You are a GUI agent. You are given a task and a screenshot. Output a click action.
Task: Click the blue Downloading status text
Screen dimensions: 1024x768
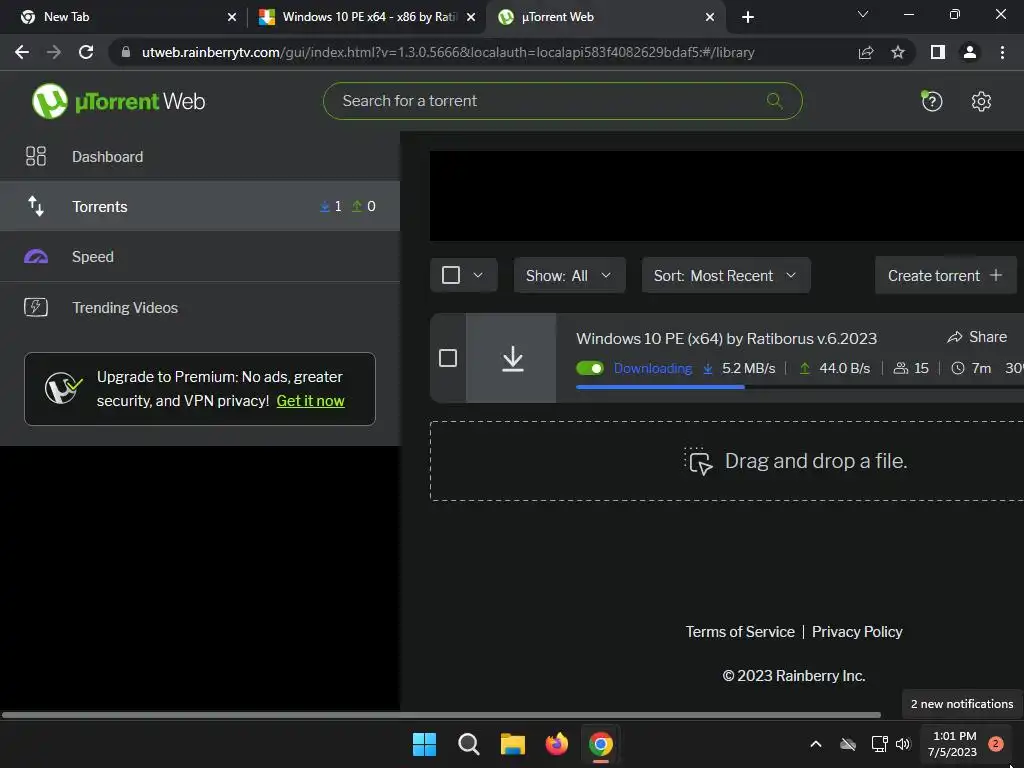652,368
